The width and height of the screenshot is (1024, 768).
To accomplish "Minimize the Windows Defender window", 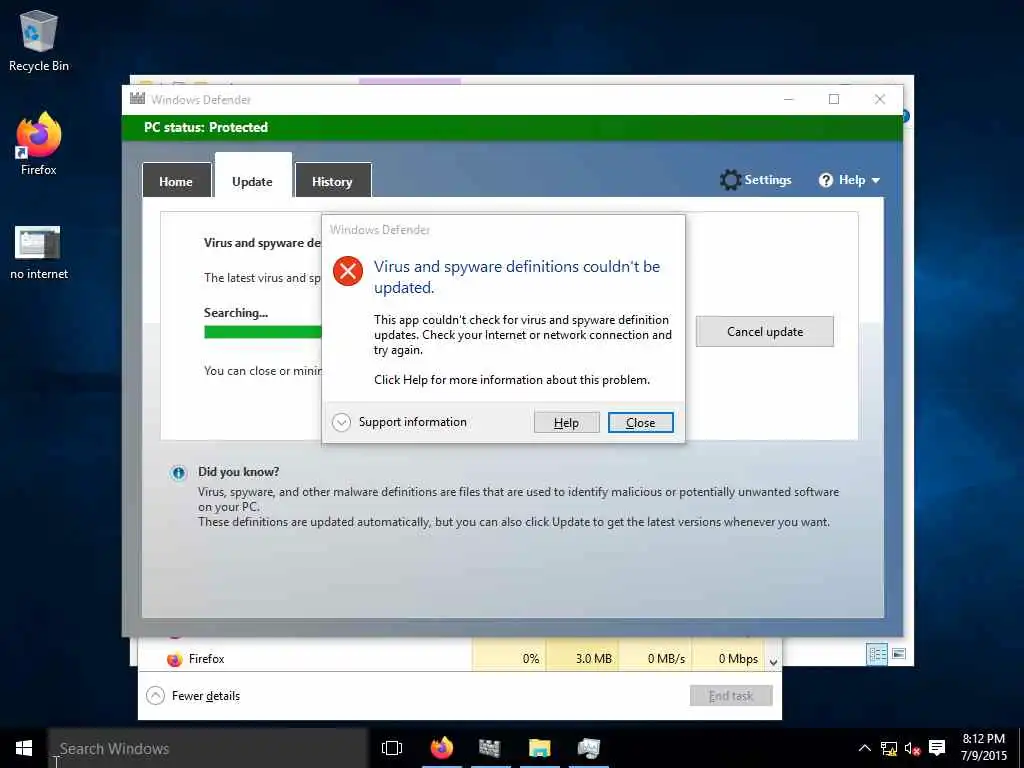I will point(789,99).
